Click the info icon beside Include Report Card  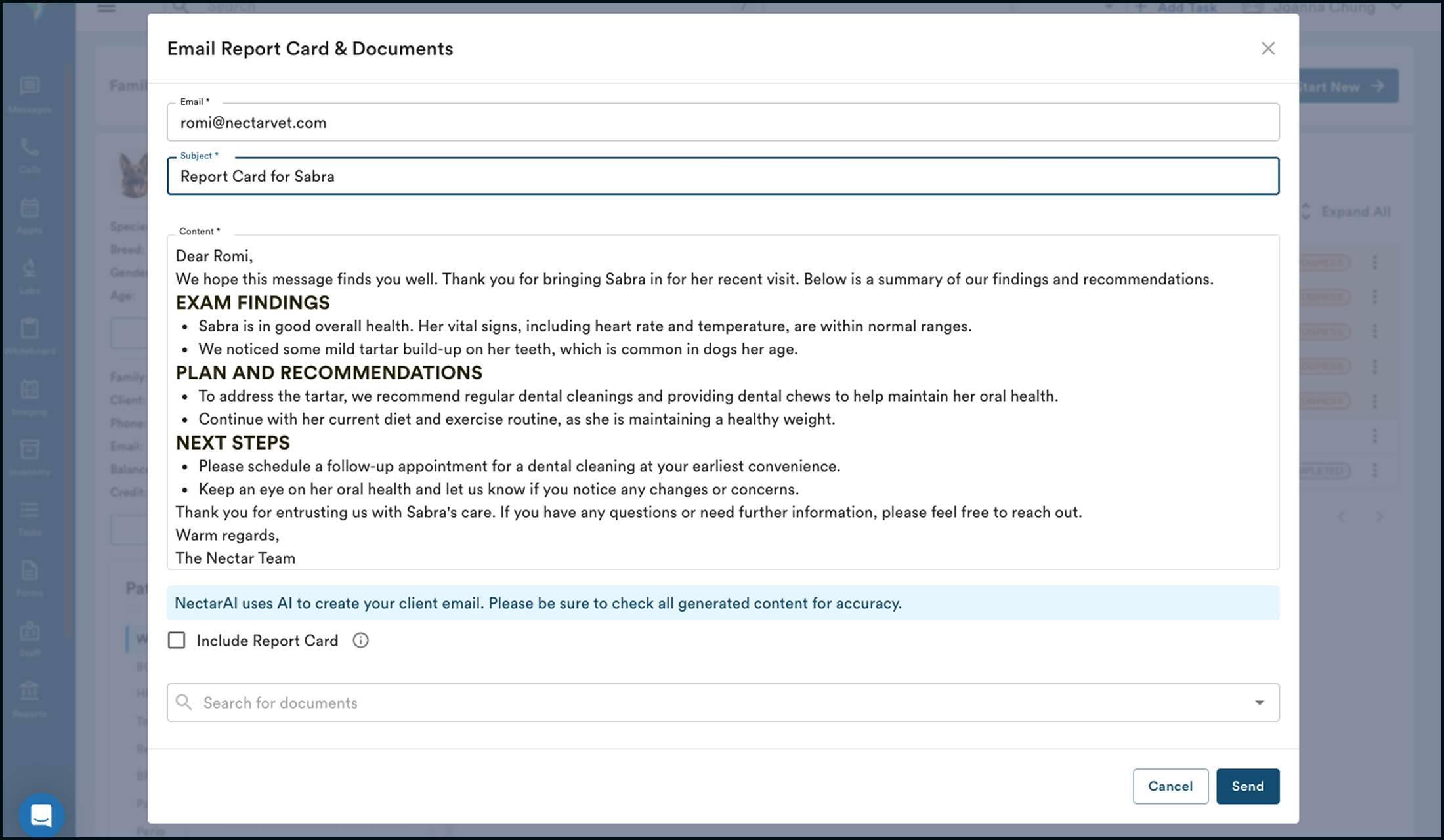point(360,640)
